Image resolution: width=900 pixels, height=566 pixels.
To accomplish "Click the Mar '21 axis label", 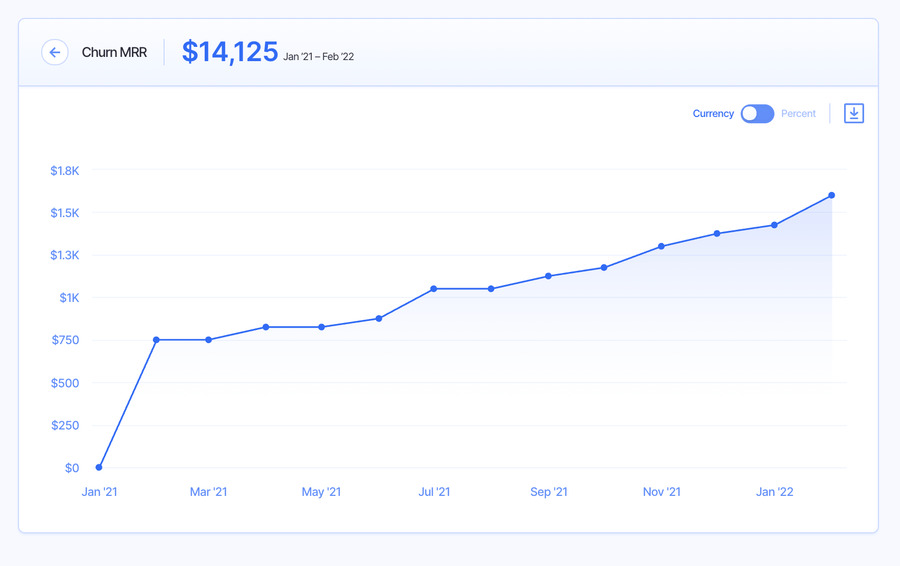I will point(208,492).
